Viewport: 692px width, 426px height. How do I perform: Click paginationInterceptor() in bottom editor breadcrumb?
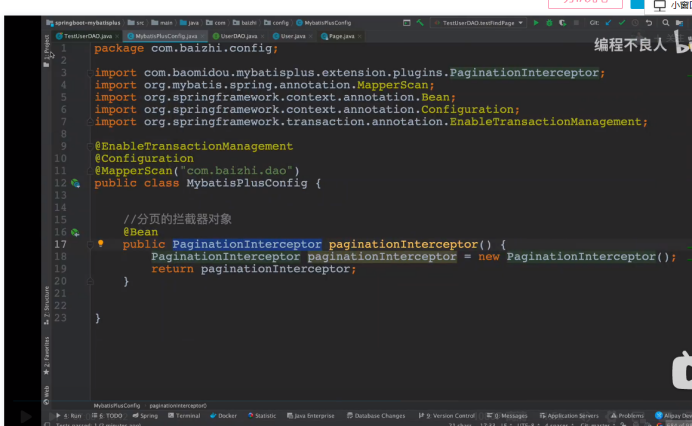[178, 405]
